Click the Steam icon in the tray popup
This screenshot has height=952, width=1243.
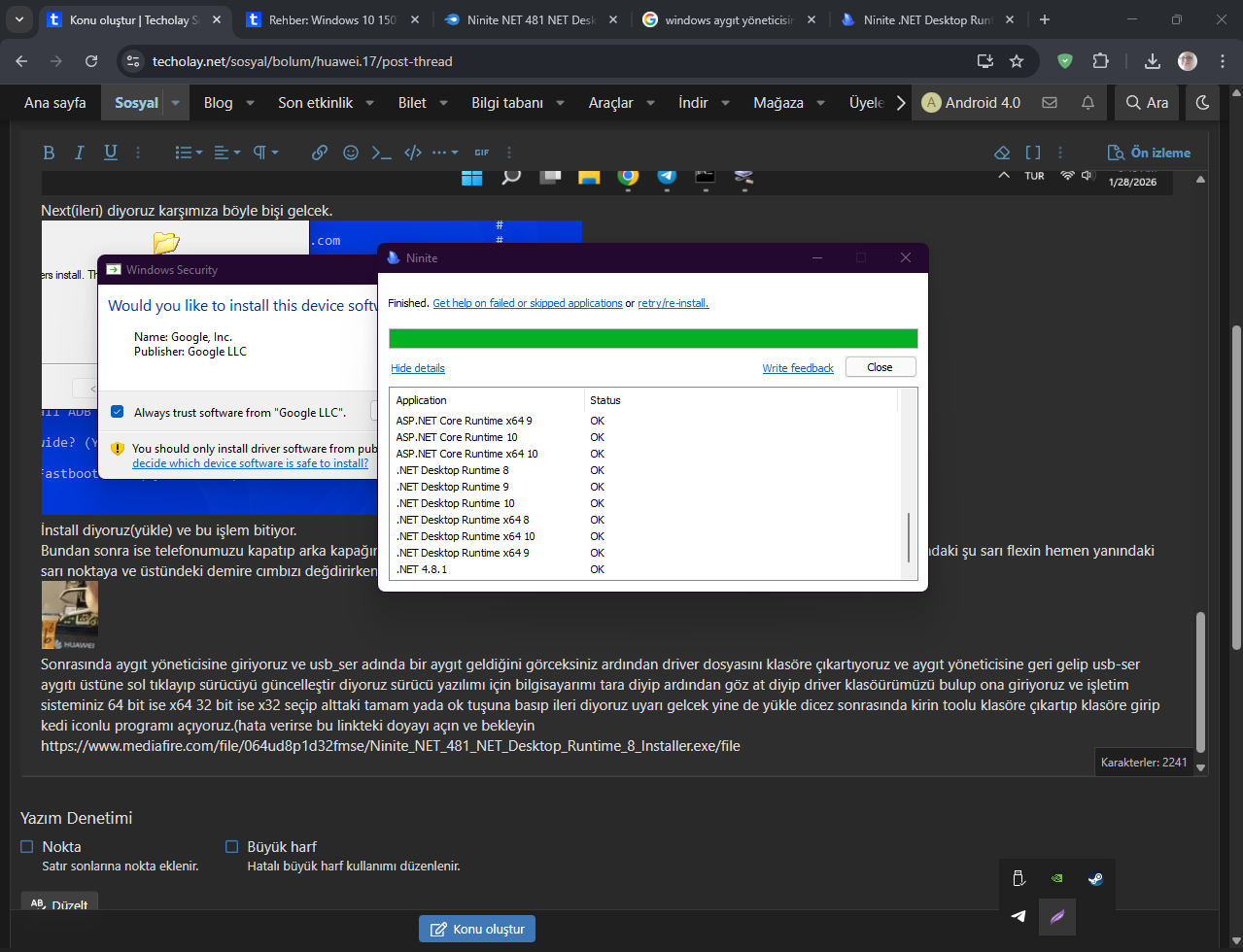coord(1095,878)
